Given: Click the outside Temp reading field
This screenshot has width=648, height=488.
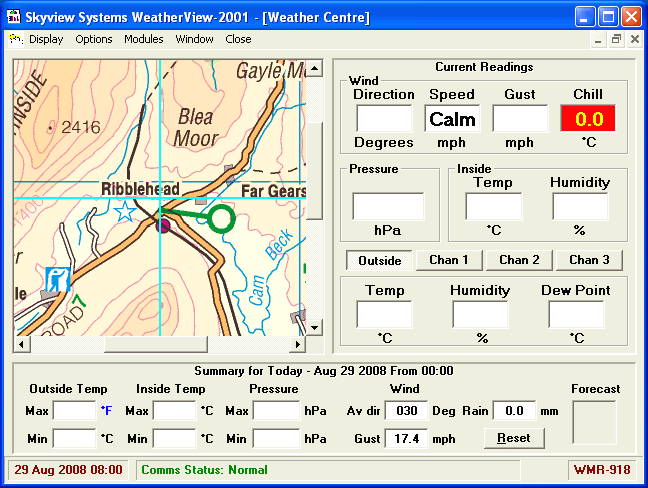Looking at the screenshot, I should pos(384,314).
